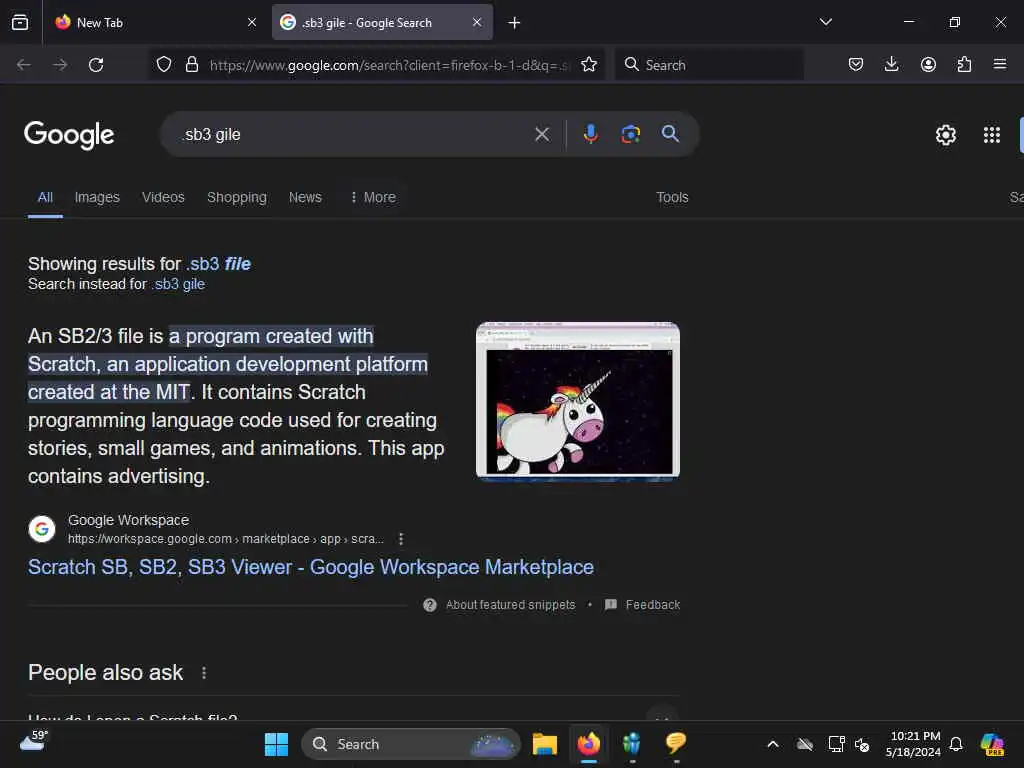Open Firefox account menu
The width and height of the screenshot is (1024, 768).
(x=928, y=64)
